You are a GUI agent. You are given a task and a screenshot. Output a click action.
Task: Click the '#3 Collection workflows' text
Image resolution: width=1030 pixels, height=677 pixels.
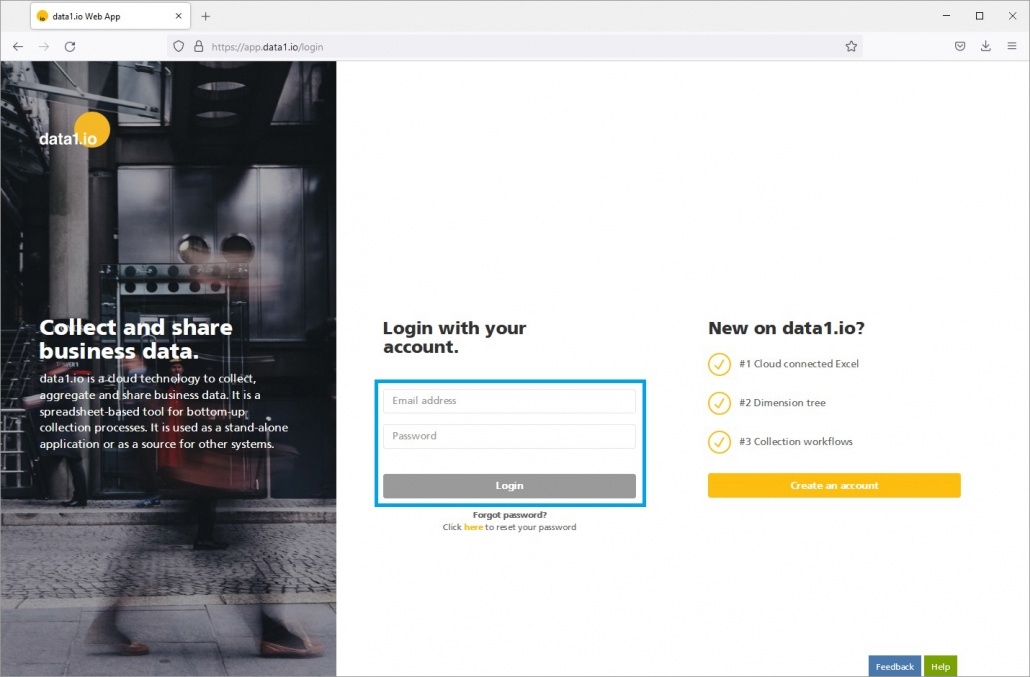pos(795,442)
